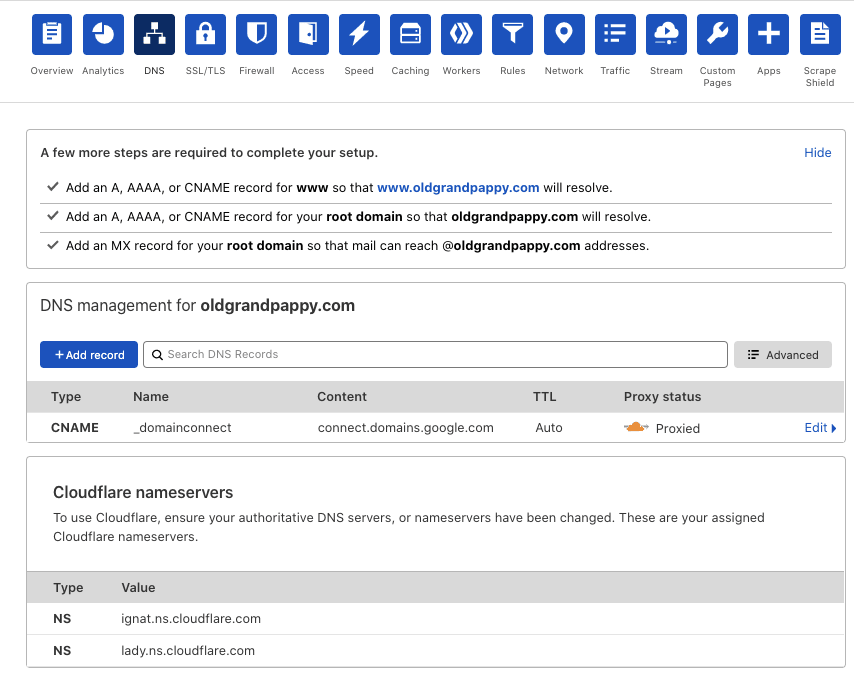Select connect.domains.google.com content cell
Screen dimensions: 854x677
point(406,428)
